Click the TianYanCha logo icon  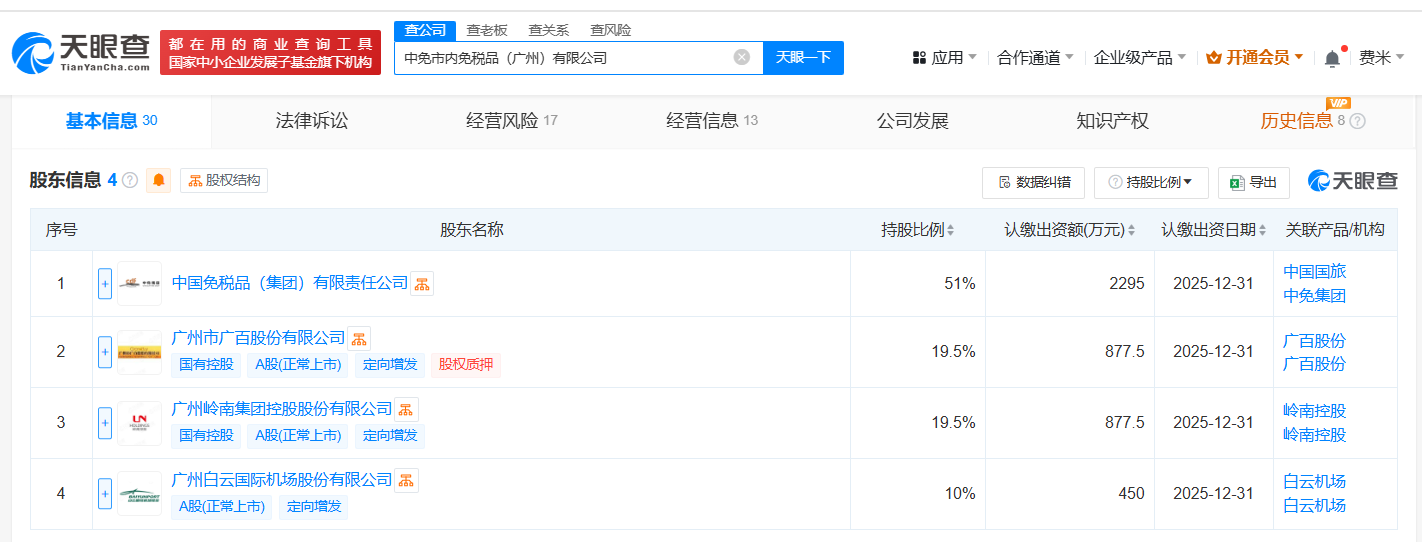(34, 52)
